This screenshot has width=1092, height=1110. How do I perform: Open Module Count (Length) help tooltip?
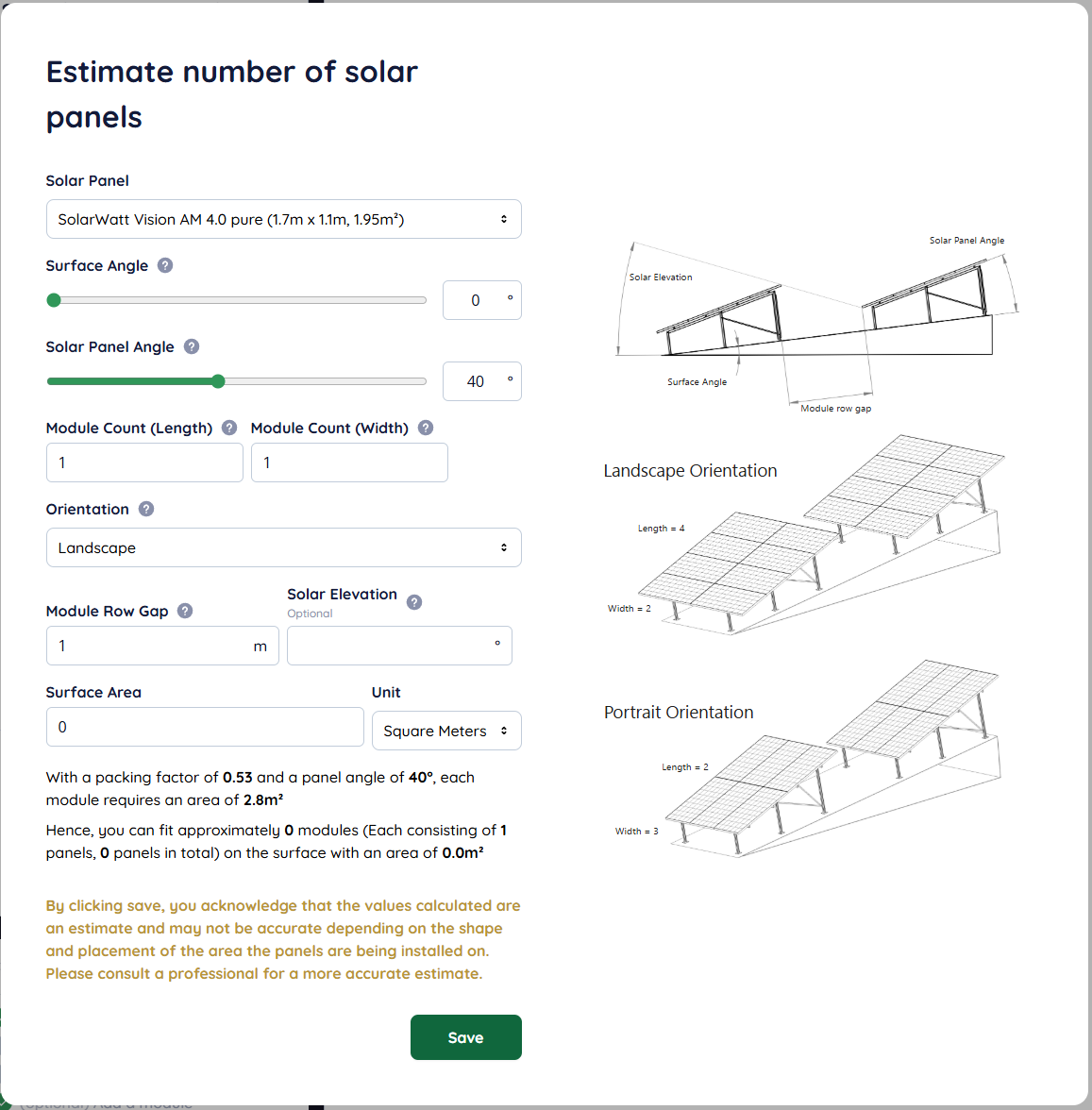pyautogui.click(x=229, y=428)
